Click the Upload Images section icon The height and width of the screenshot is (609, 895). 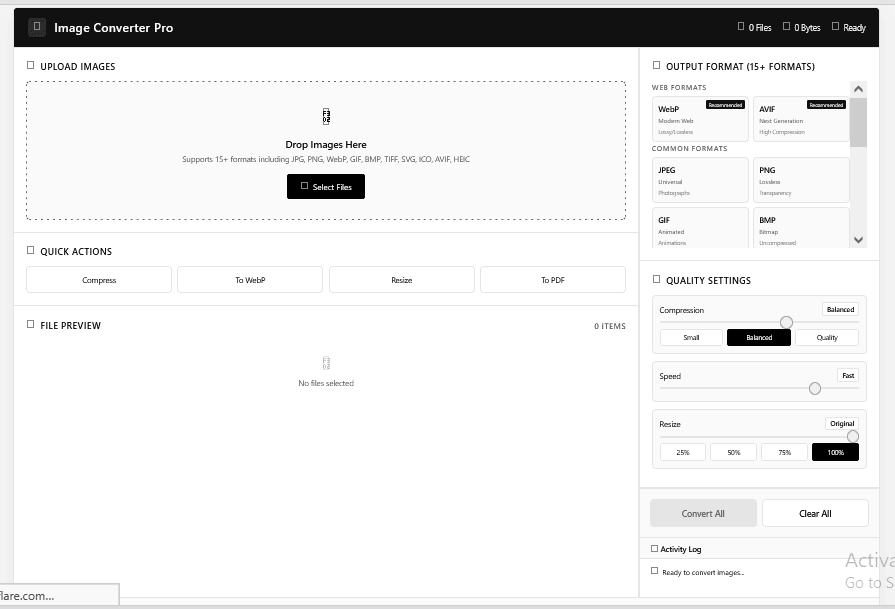[x=31, y=66]
